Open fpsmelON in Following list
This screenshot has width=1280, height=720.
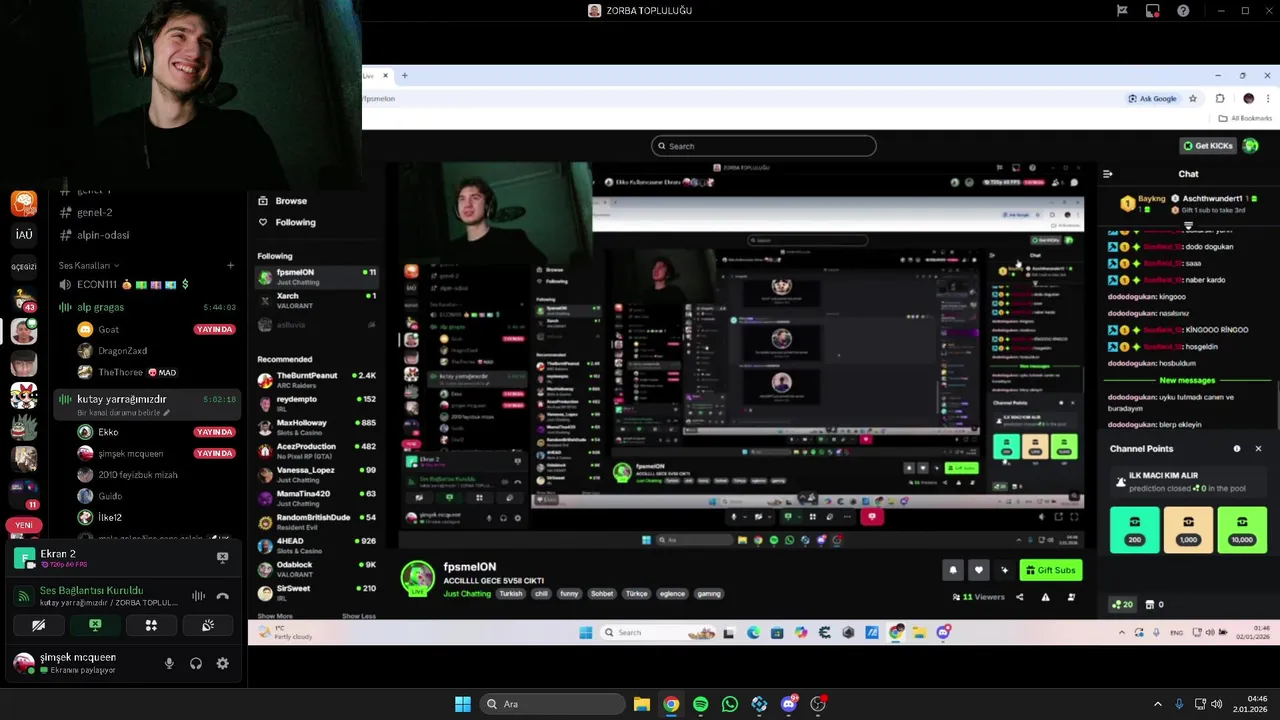click(317, 276)
